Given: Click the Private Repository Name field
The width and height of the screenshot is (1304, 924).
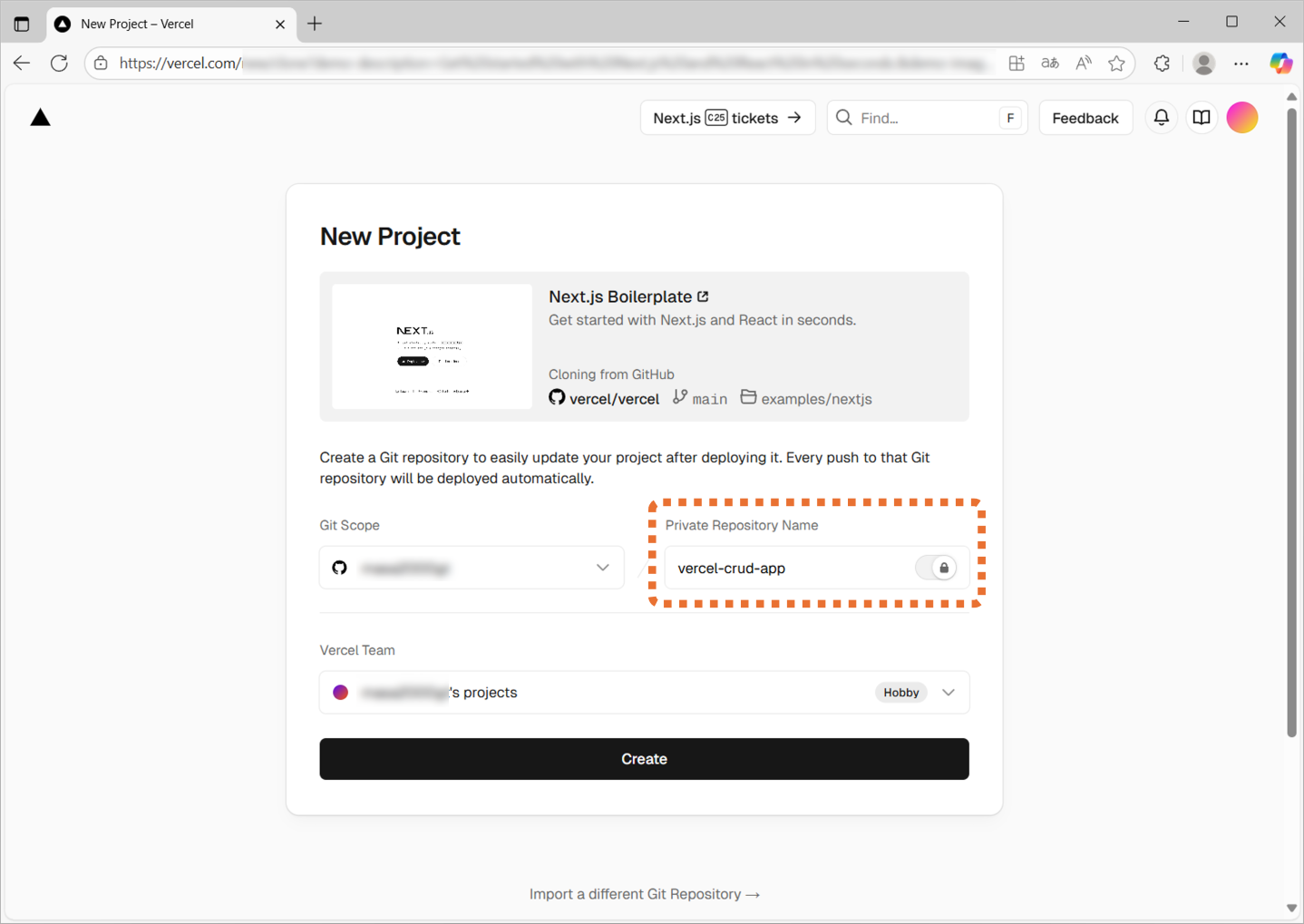Looking at the screenshot, I should [x=789, y=569].
